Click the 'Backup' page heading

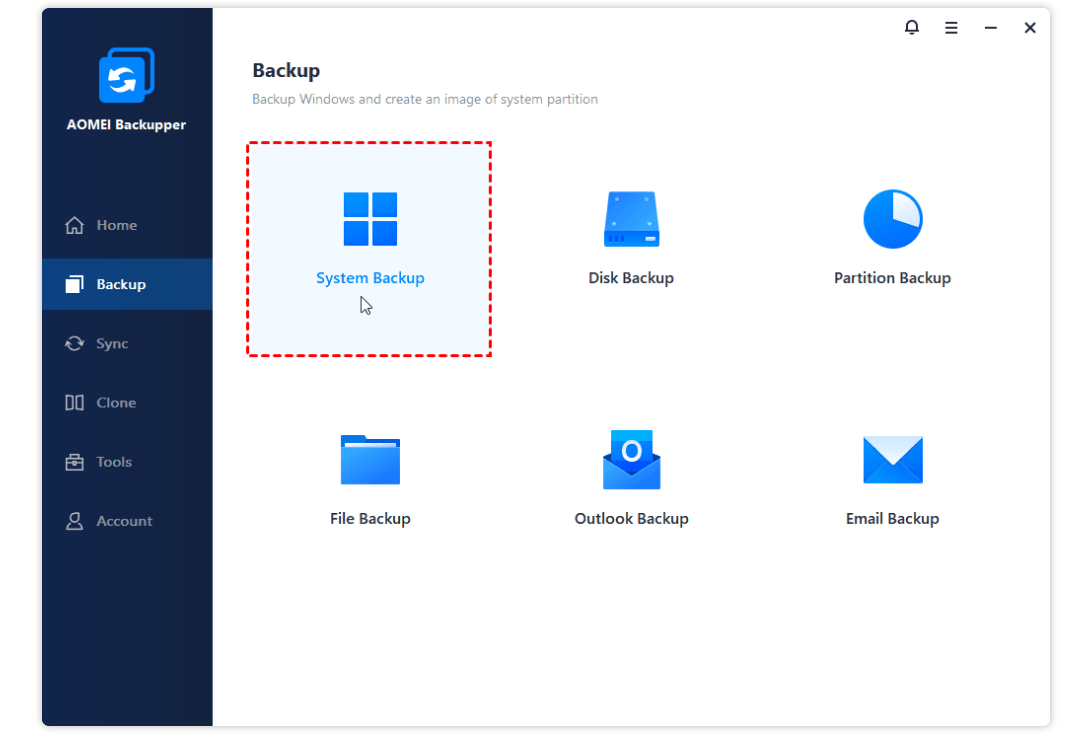tap(286, 70)
